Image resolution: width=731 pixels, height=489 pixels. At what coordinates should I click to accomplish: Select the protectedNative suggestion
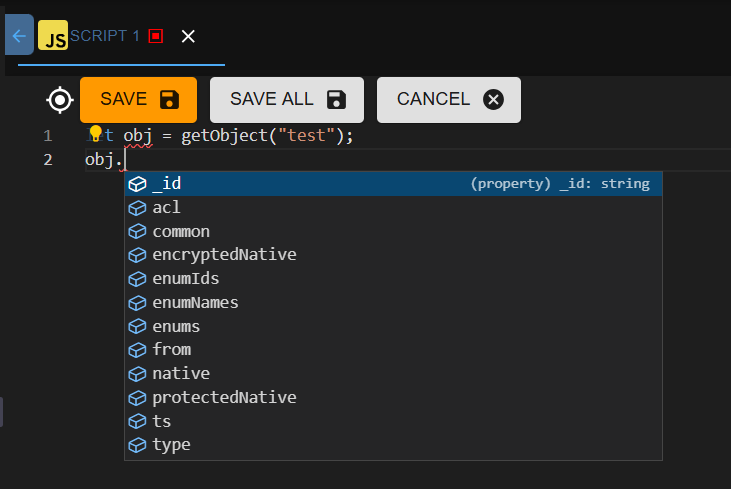click(393, 398)
